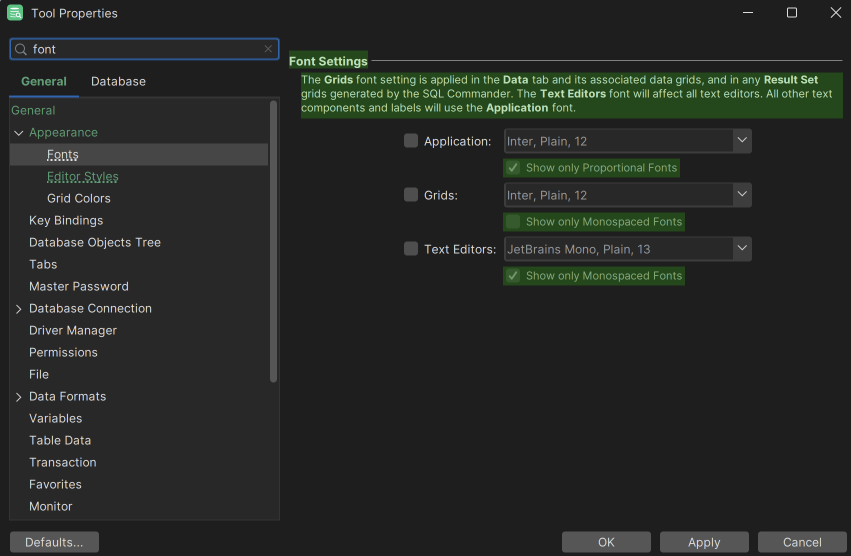The width and height of the screenshot is (851, 556).
Task: Toggle Show only Proportional Fonts
Action: click(513, 168)
